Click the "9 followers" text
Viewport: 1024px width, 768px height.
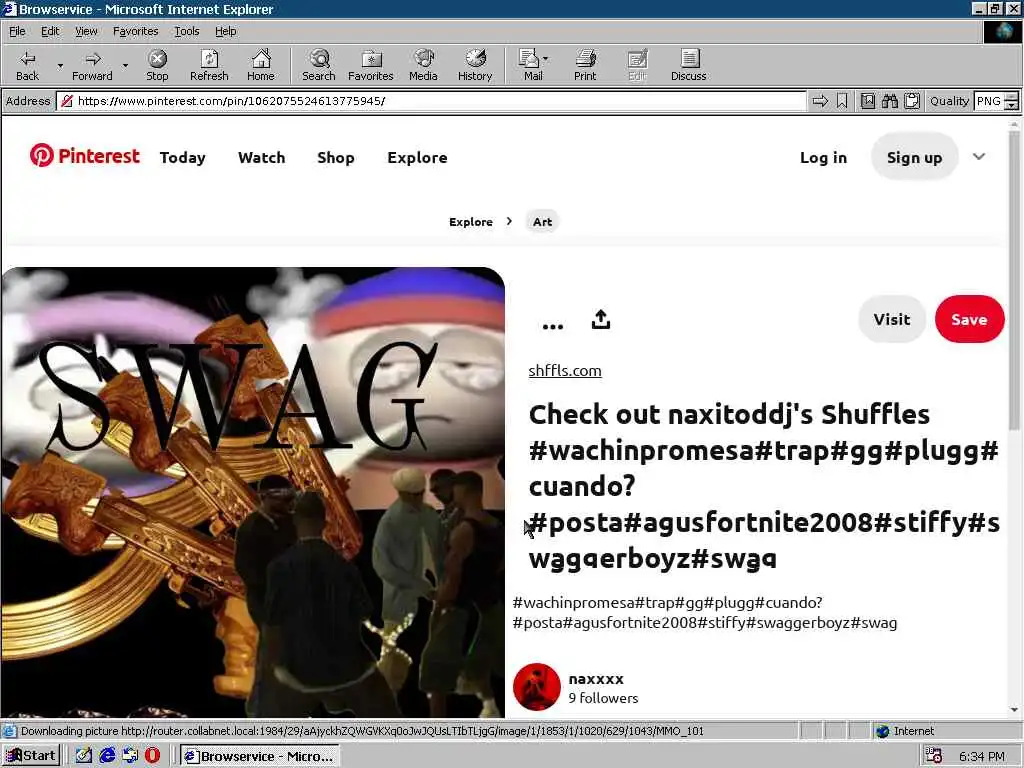tap(603, 698)
